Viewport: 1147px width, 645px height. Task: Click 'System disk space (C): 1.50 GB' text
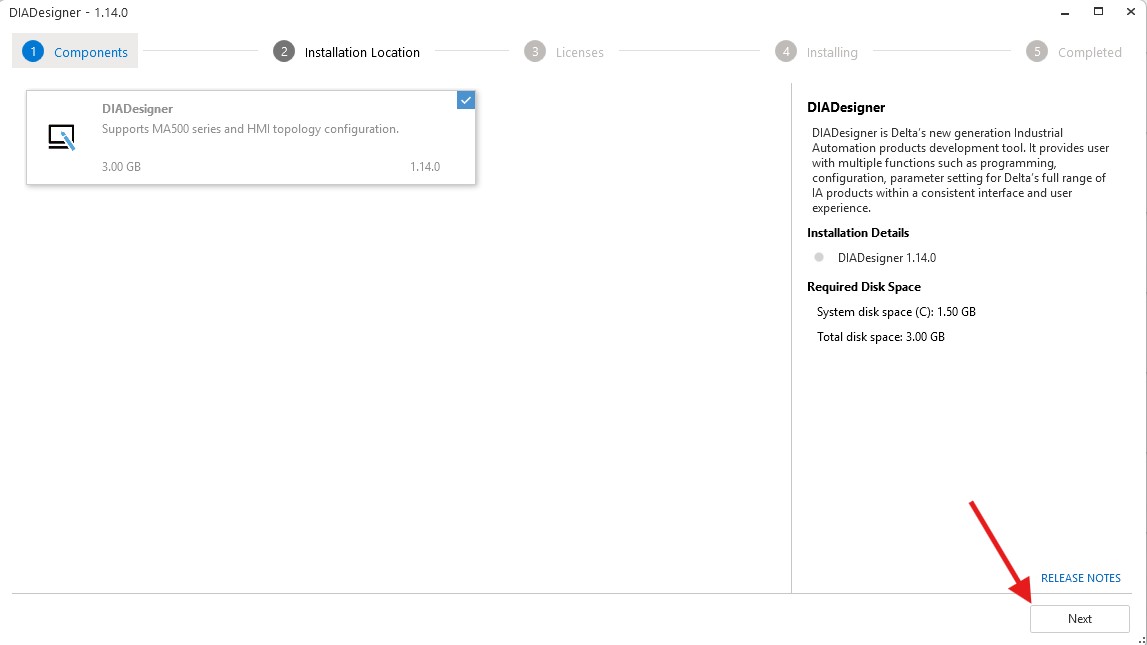click(896, 312)
